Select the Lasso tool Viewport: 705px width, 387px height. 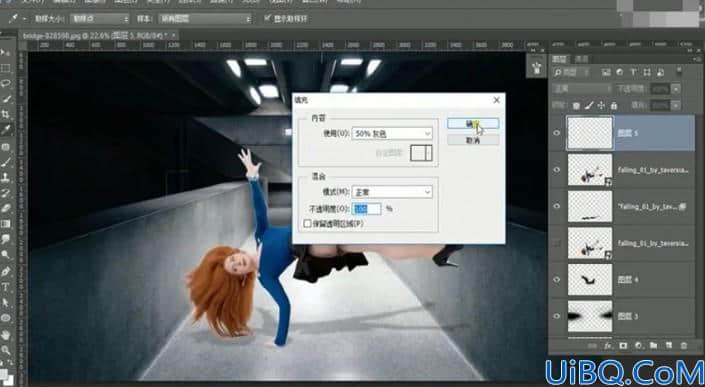pos(5,84)
